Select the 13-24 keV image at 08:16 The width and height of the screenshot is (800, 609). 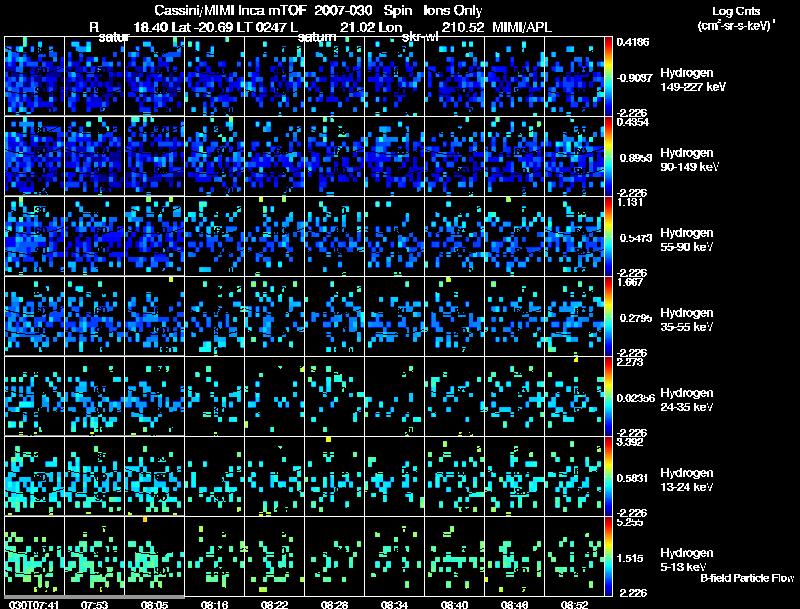pos(215,475)
